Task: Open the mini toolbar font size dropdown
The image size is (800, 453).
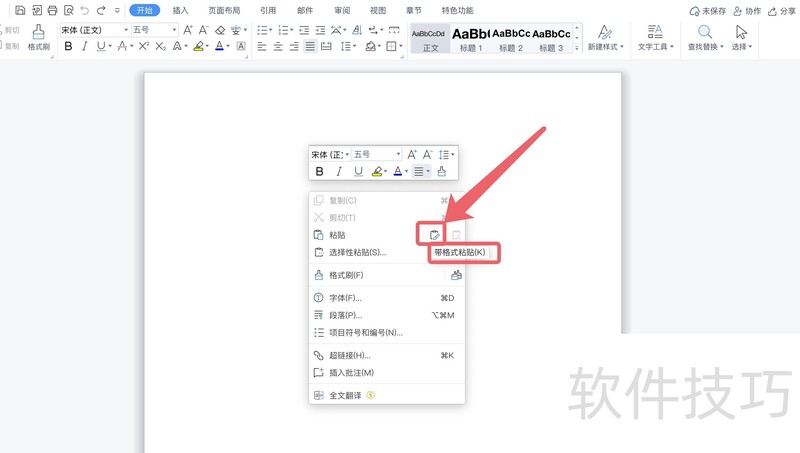Action: point(398,155)
